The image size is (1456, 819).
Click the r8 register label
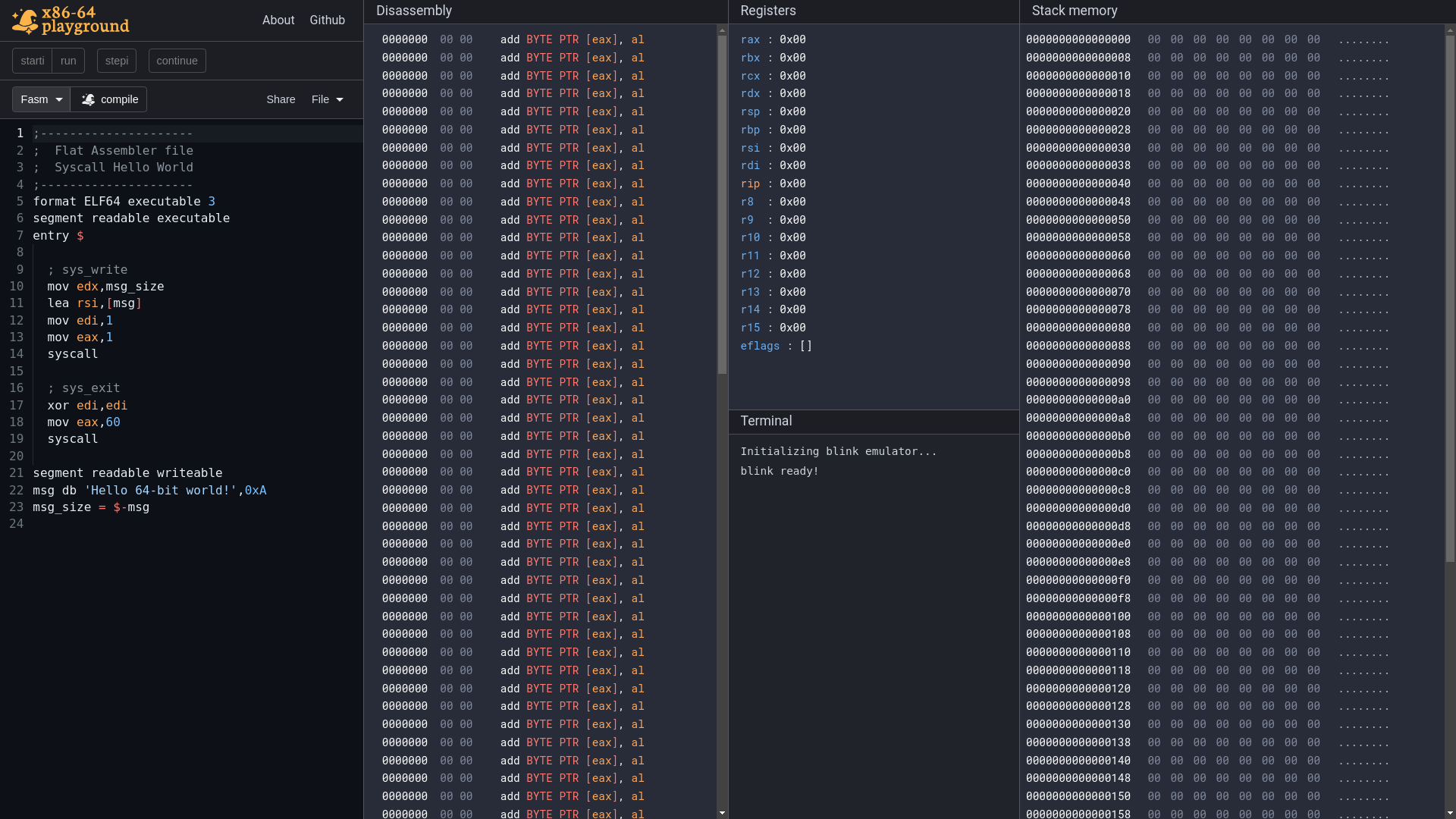pos(747,202)
